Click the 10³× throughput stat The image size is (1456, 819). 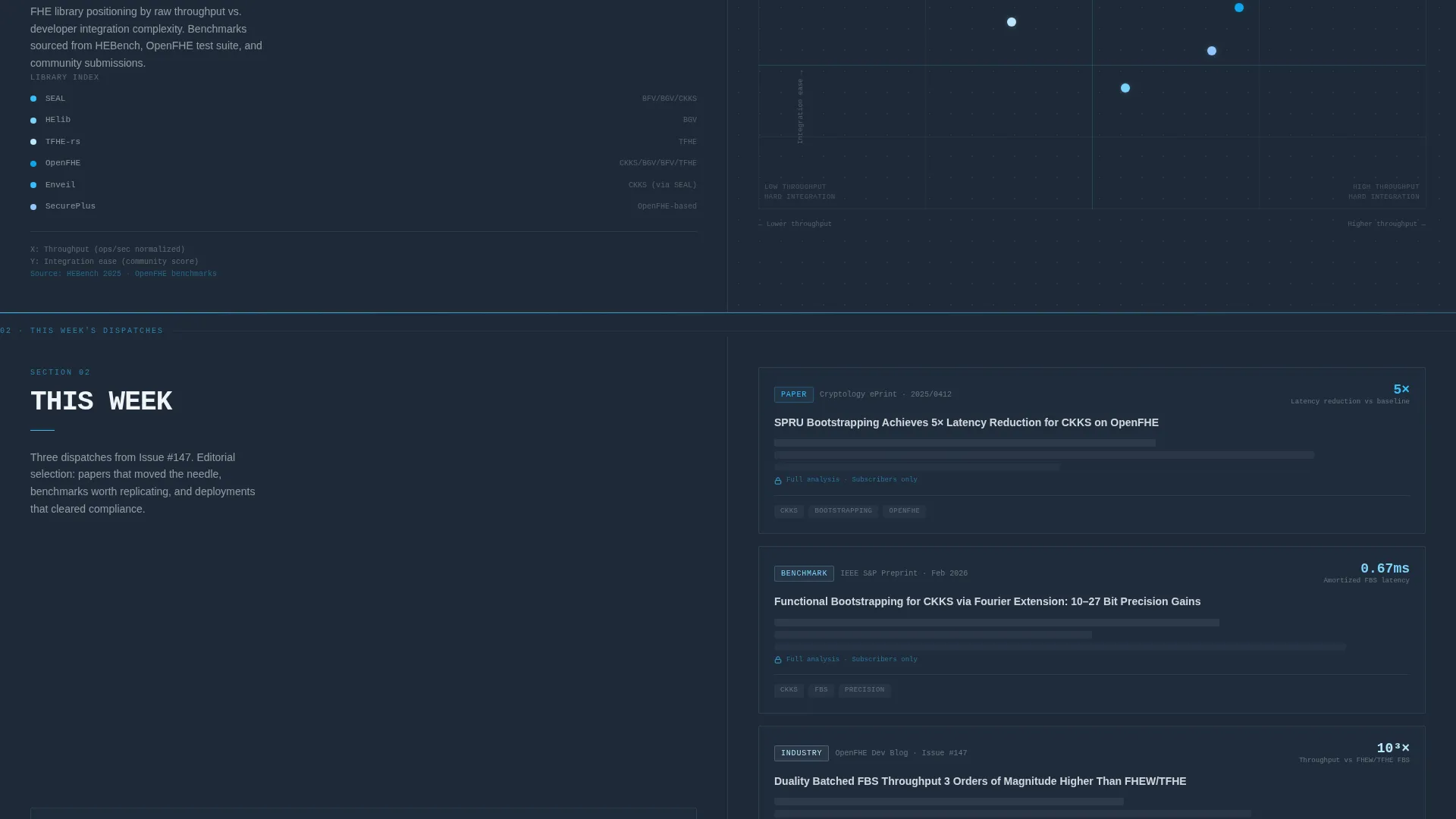pyautogui.click(x=1393, y=748)
